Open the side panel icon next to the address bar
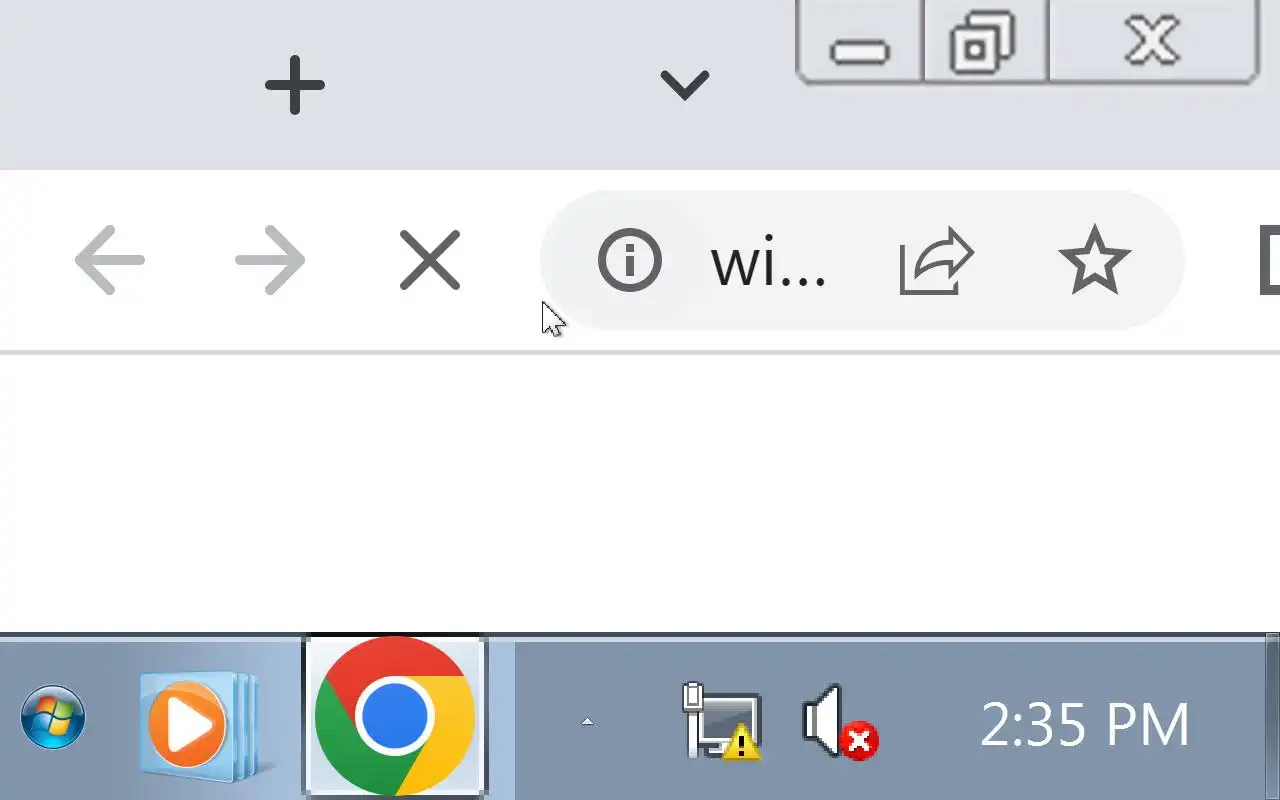This screenshot has height=800, width=1280. coord(1269,261)
